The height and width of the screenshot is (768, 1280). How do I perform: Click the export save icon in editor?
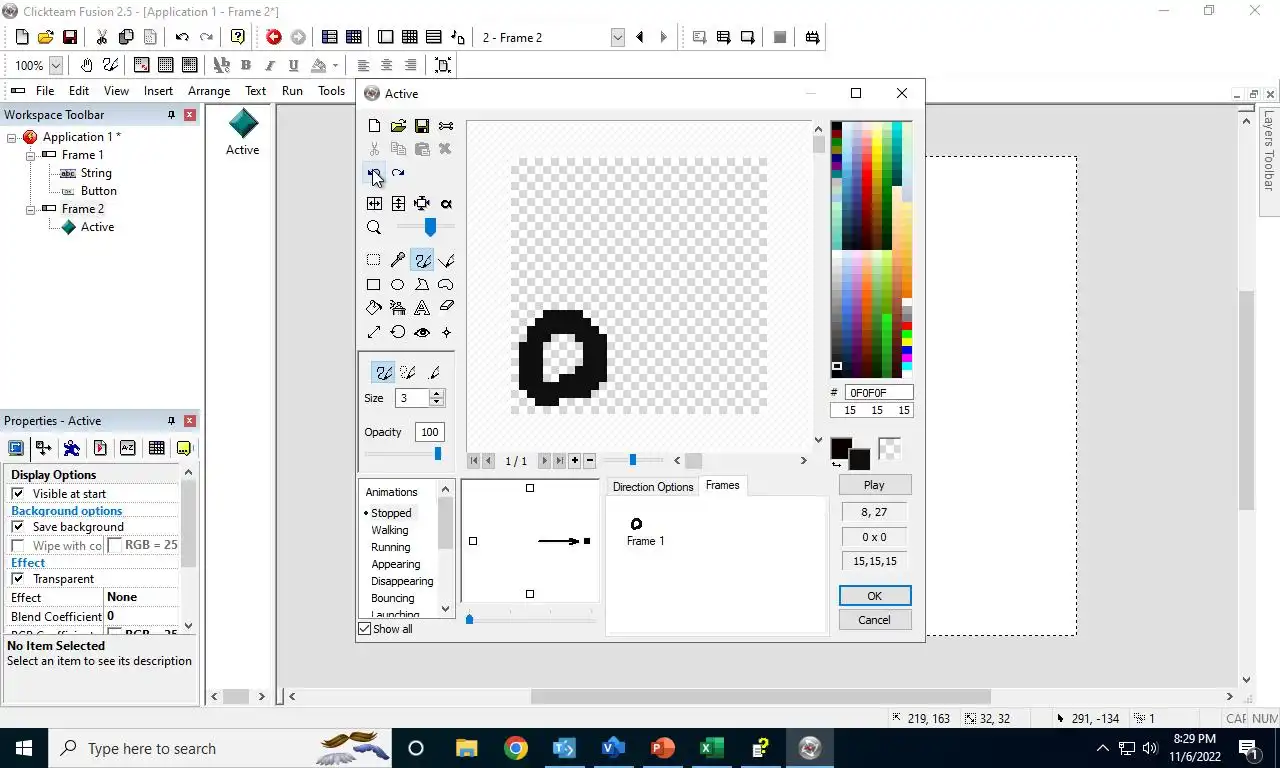pos(422,126)
